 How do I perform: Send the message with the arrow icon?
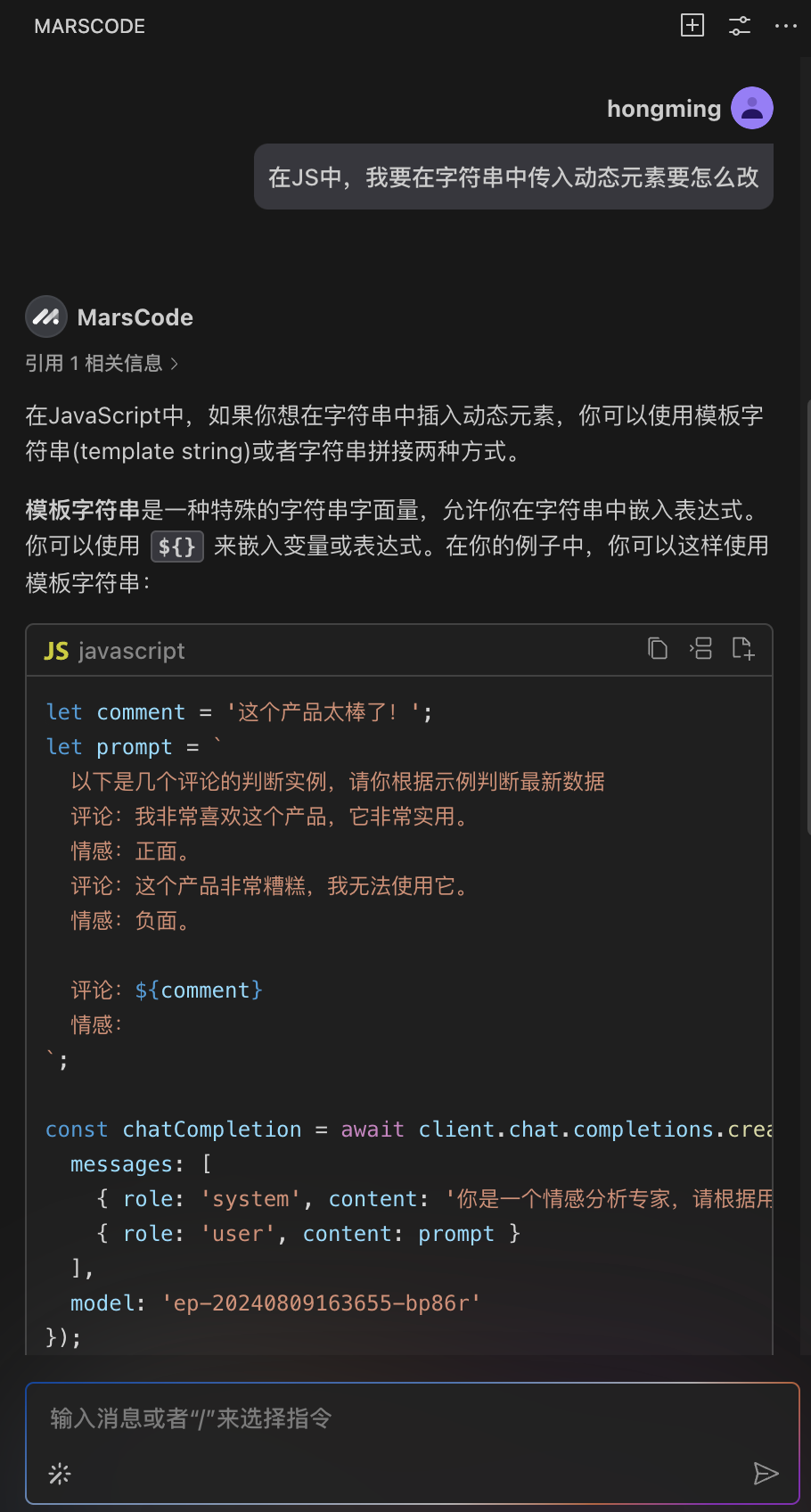(x=766, y=1474)
